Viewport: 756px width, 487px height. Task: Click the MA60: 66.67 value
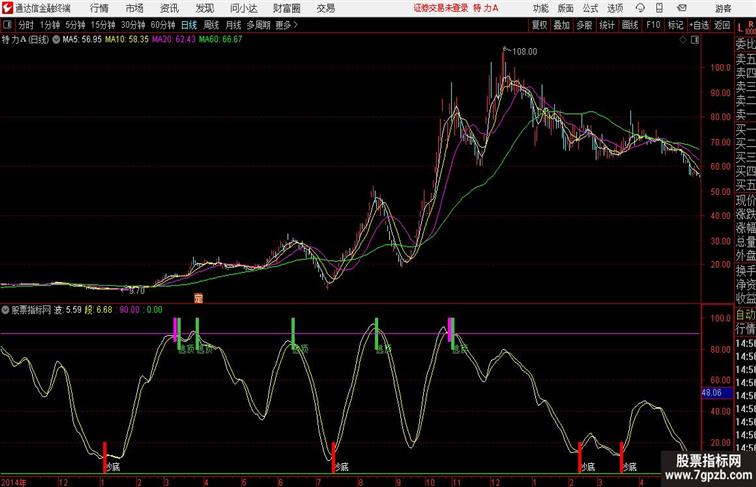tap(220, 40)
